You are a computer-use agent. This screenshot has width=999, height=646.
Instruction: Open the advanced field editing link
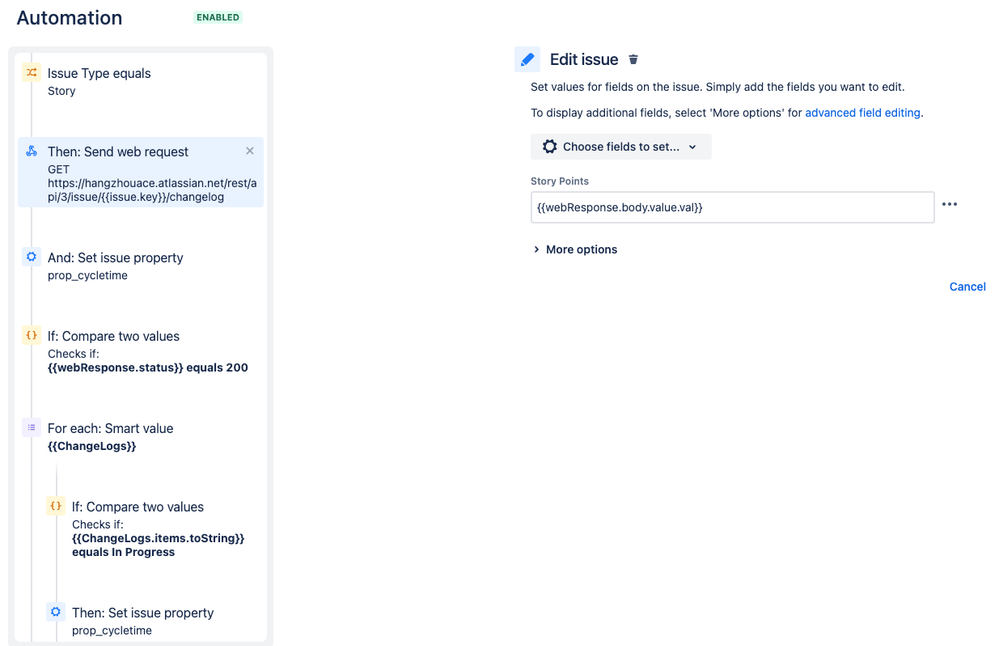[863, 113]
